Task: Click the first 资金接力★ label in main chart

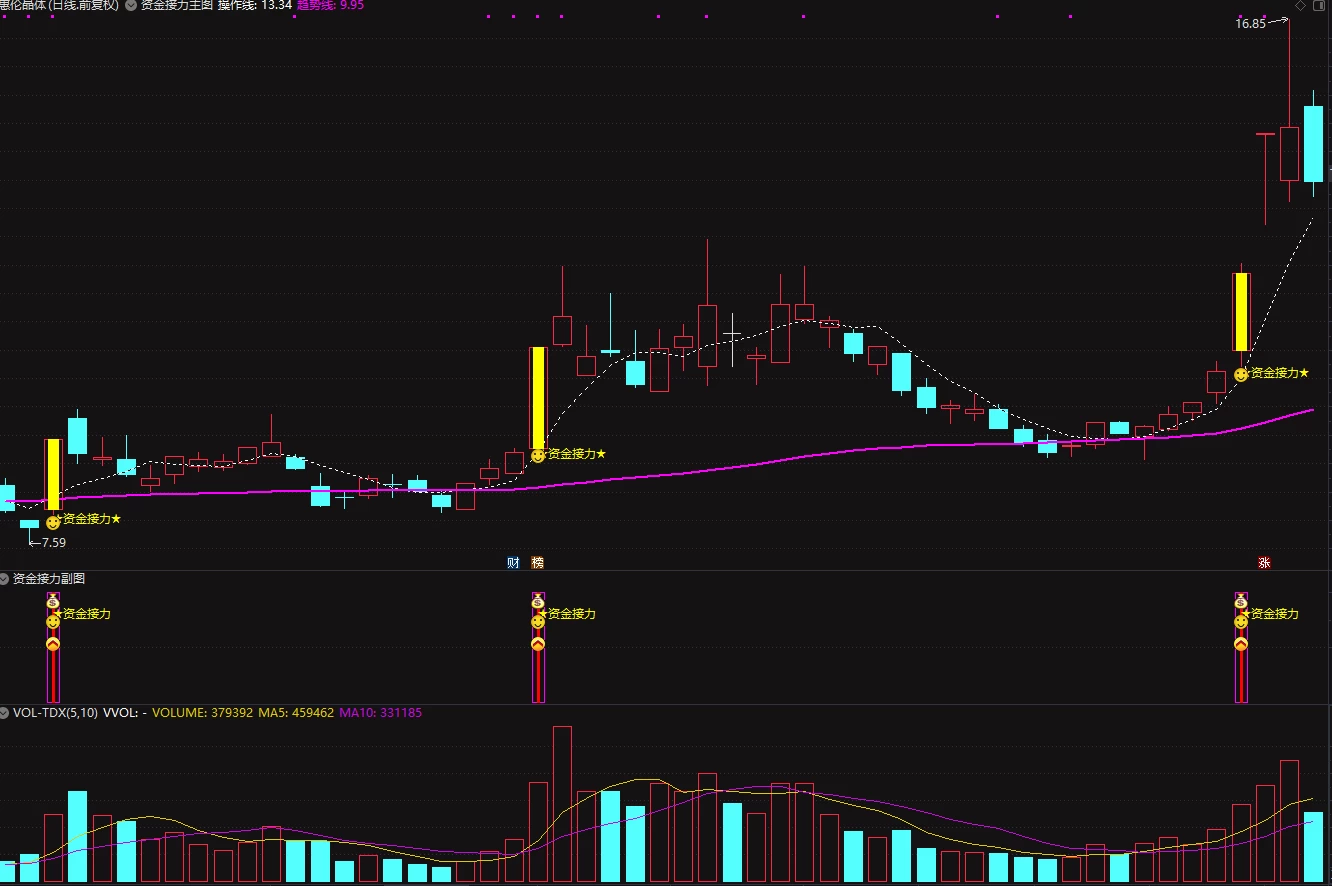Action: pyautogui.click(x=91, y=519)
